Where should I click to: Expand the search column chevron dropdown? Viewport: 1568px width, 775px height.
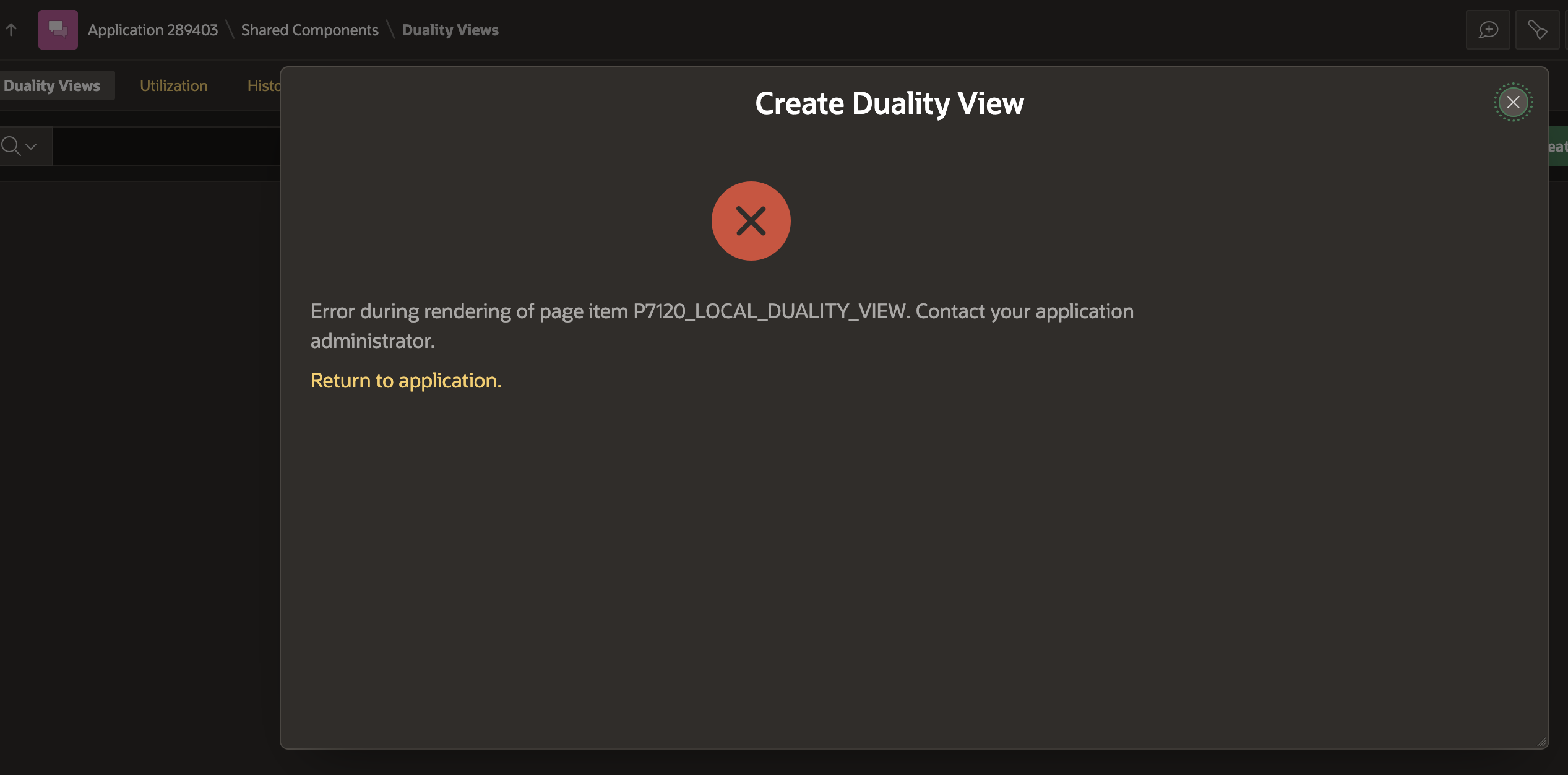point(32,146)
